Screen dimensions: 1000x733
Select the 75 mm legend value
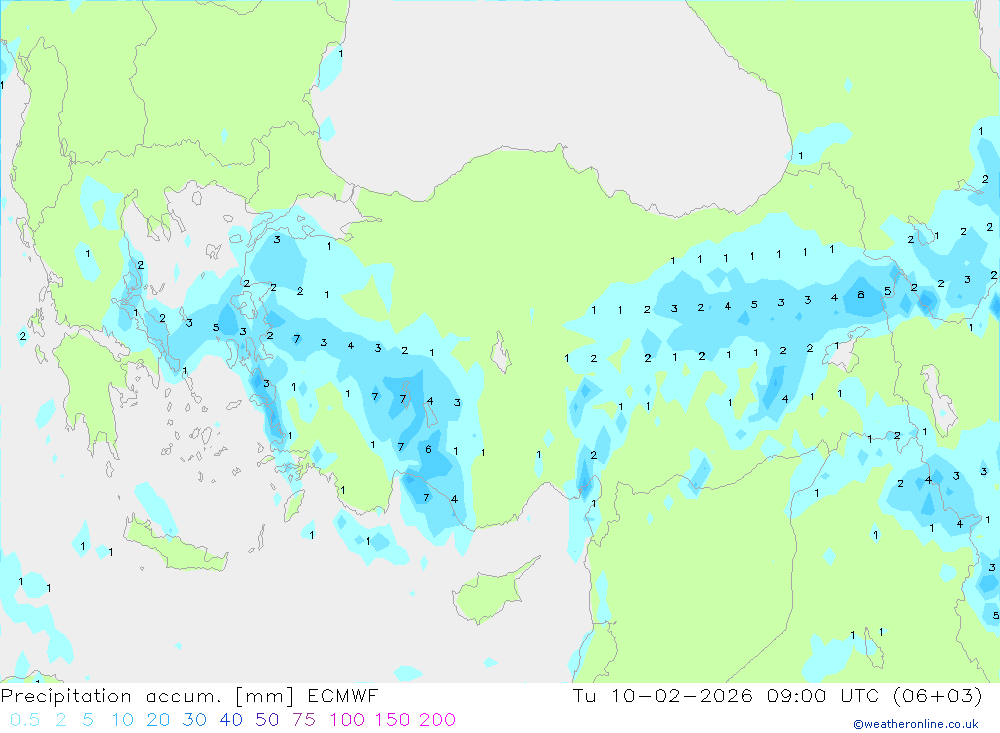pos(304,720)
